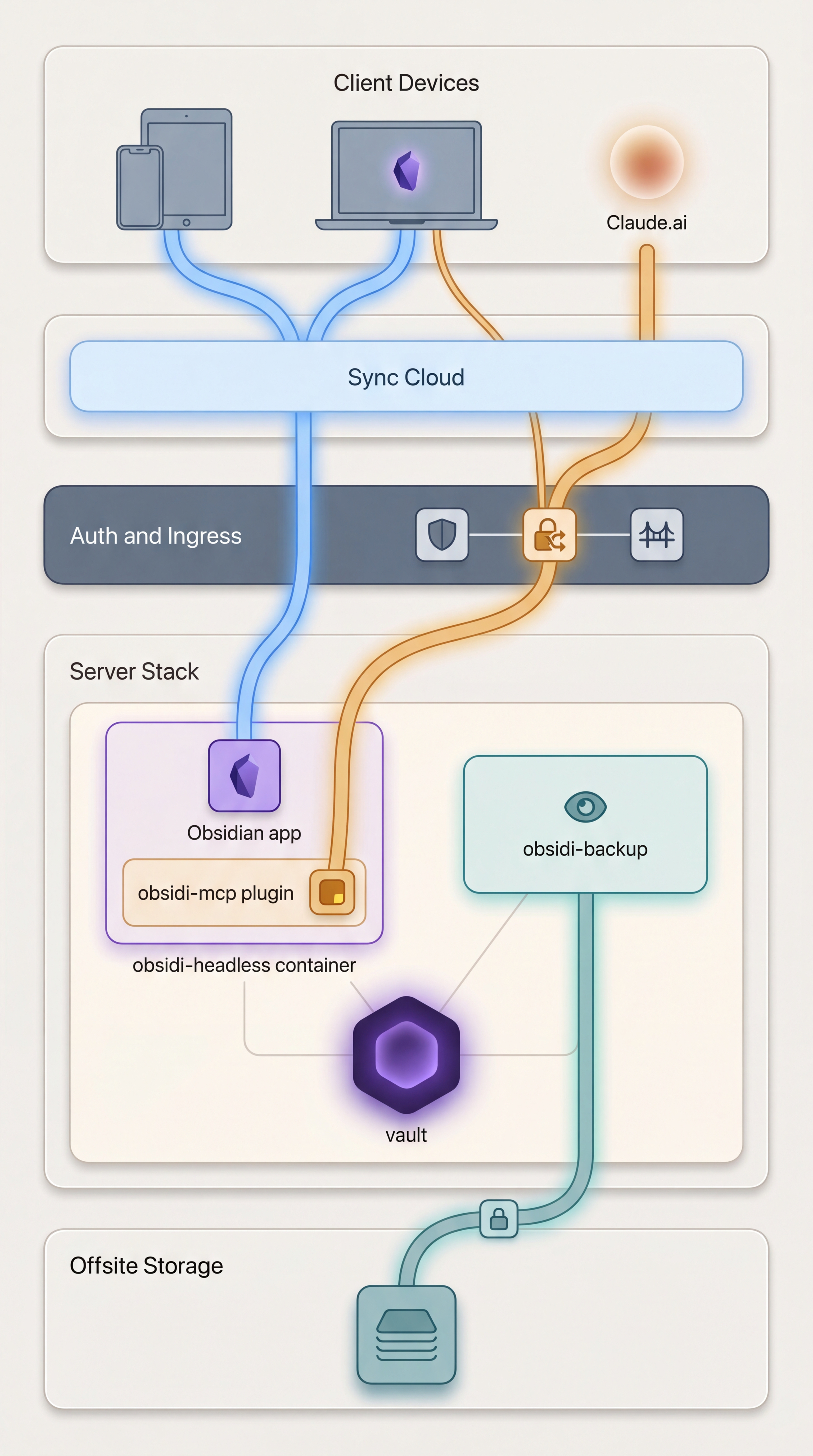Click the Auth and Ingress label

(156, 536)
